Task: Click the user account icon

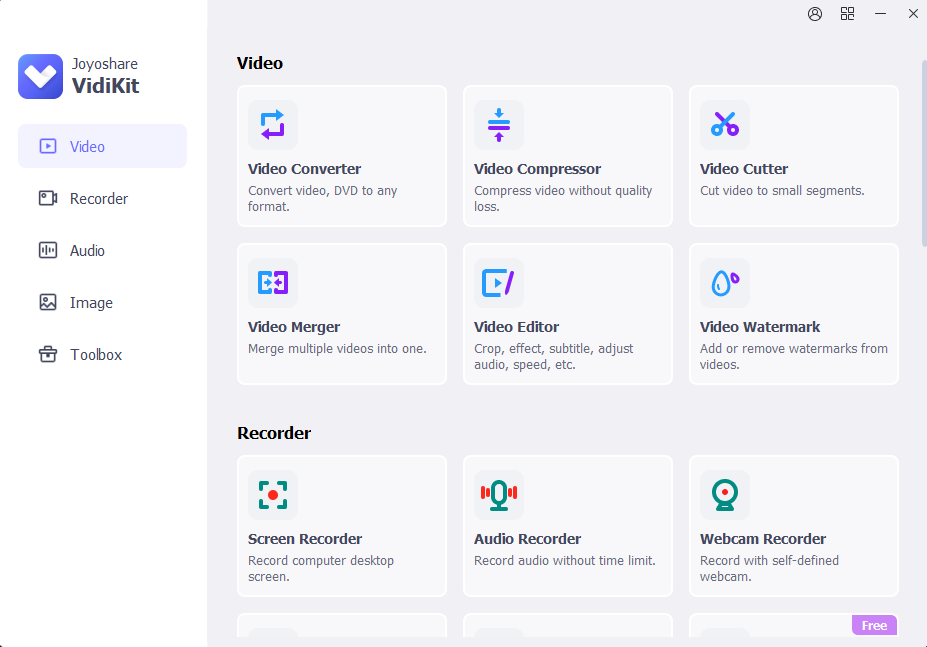Action: (x=815, y=14)
